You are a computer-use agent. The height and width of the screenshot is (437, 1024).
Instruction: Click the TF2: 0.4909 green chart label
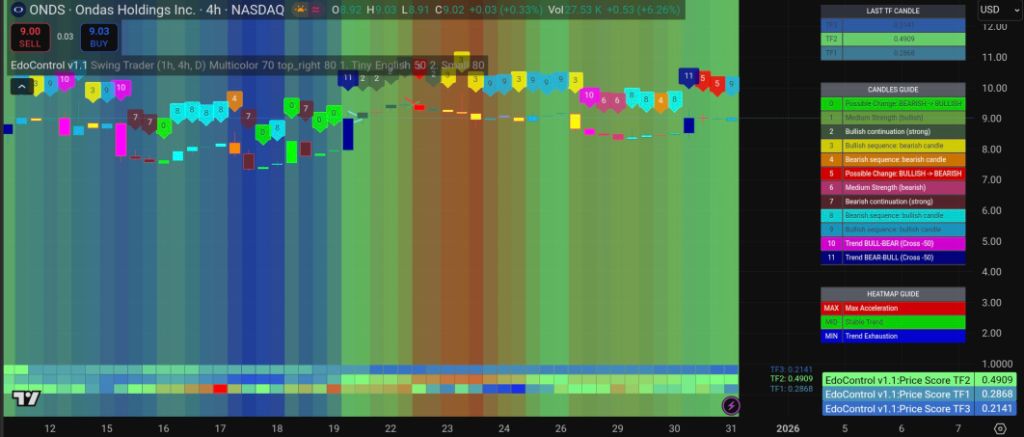[x=792, y=379]
